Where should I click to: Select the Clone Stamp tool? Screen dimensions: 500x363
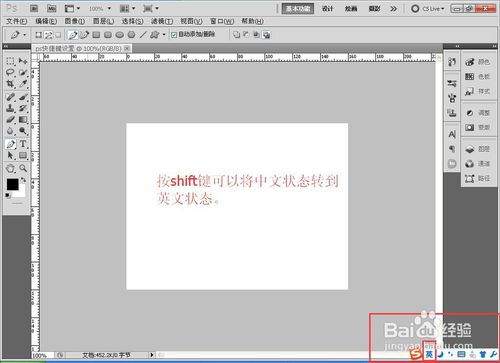tap(10, 108)
